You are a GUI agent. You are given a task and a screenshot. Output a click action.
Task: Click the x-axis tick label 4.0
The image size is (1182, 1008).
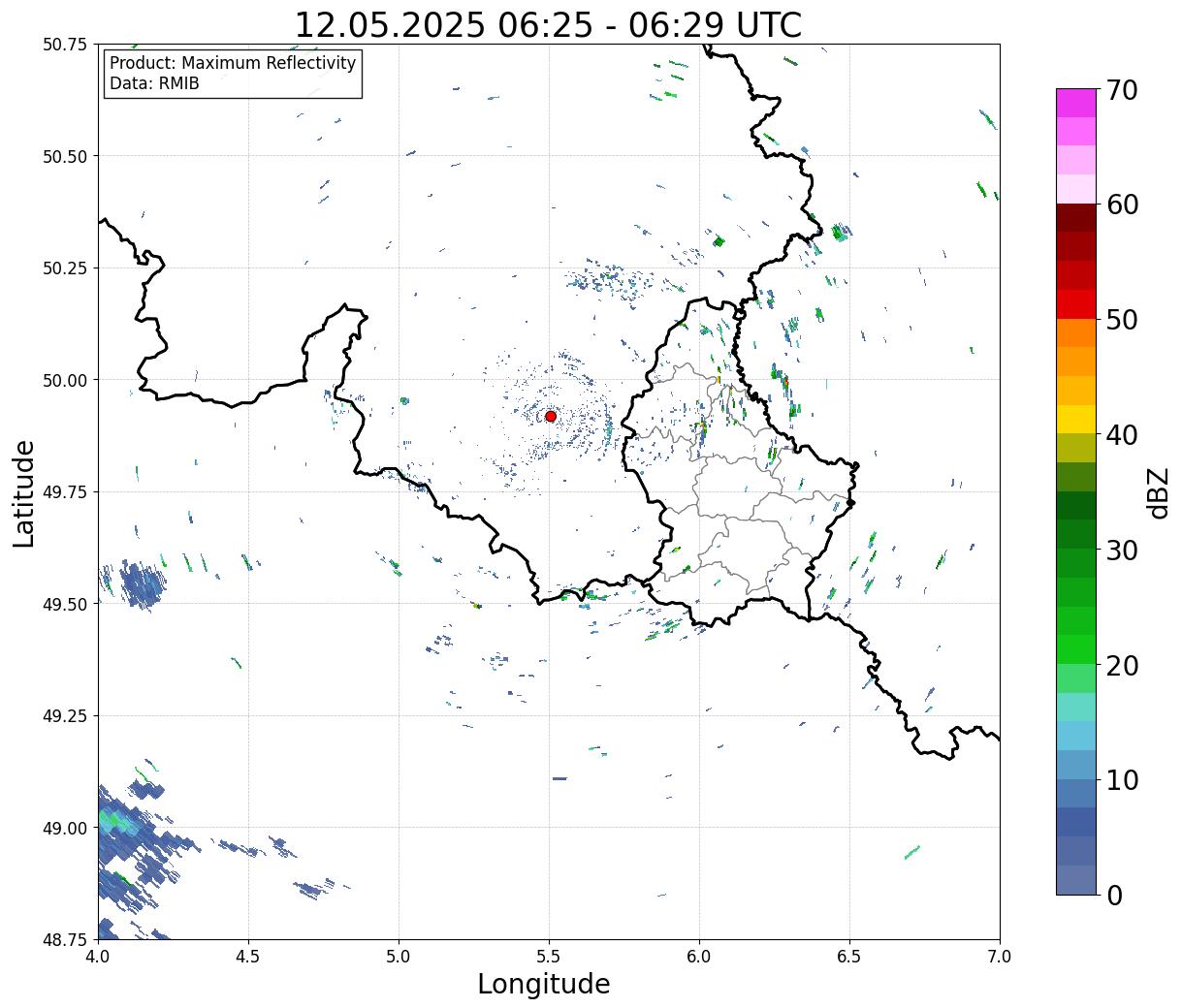98,956
